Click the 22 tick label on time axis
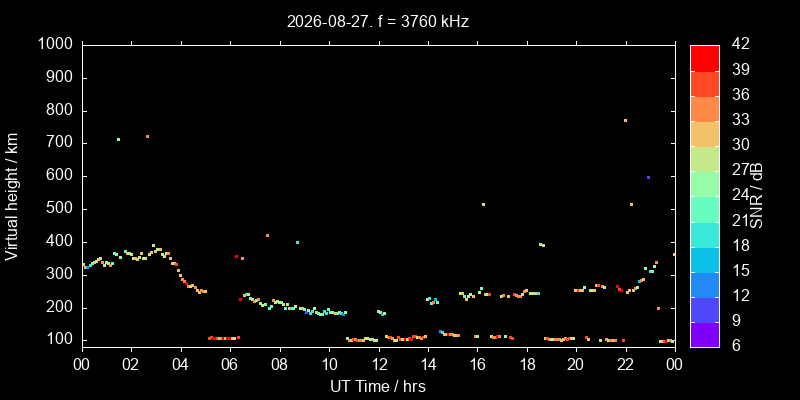This screenshot has height=400, width=800. pos(626,365)
